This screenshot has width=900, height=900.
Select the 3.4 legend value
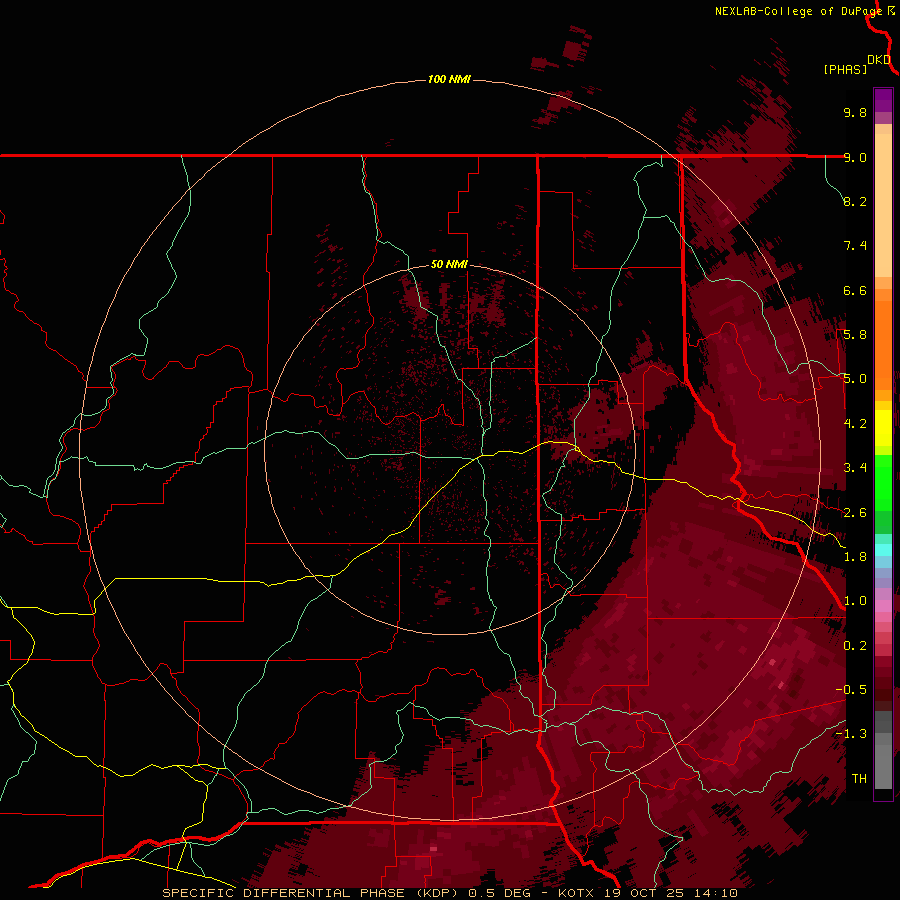pos(855,468)
